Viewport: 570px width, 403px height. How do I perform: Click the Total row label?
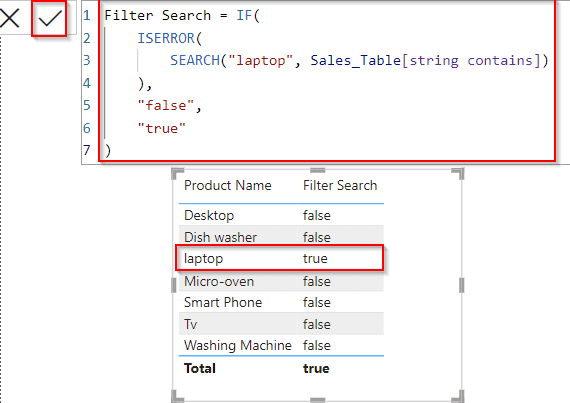200,368
